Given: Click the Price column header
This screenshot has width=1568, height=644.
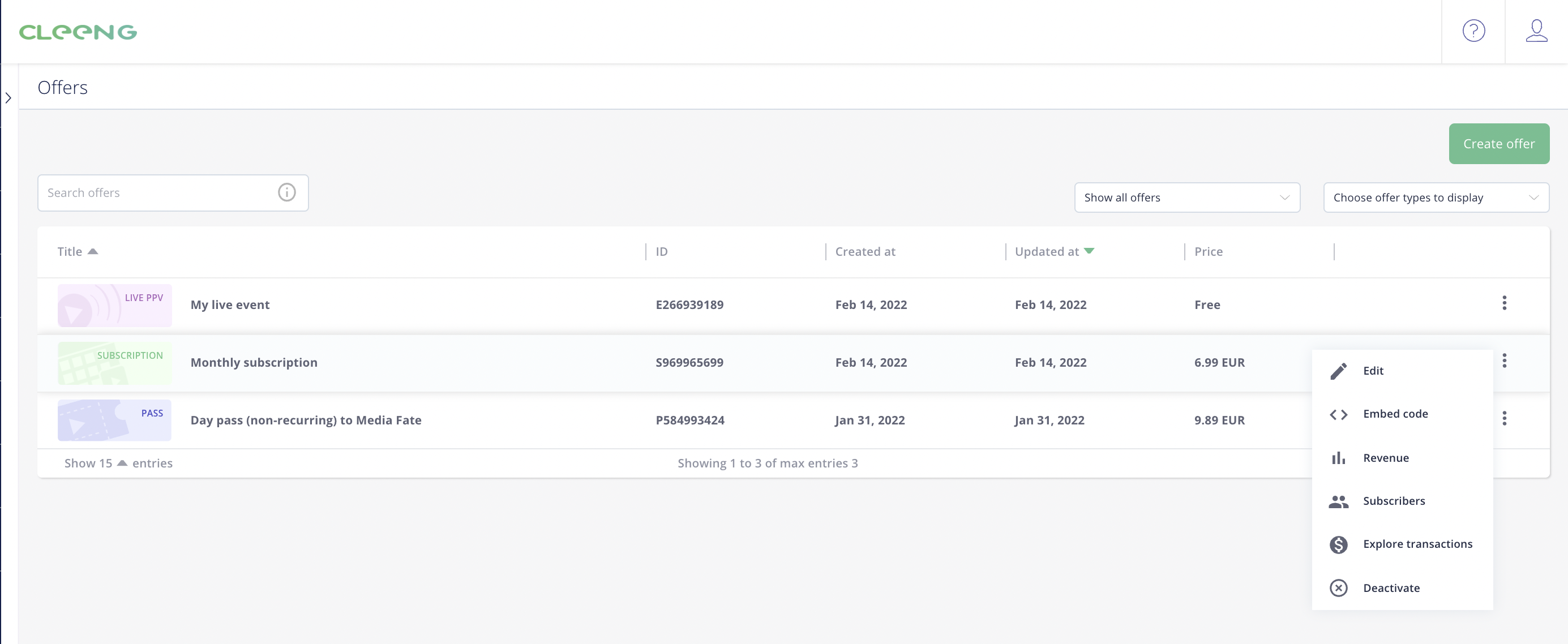Looking at the screenshot, I should coord(1208,251).
